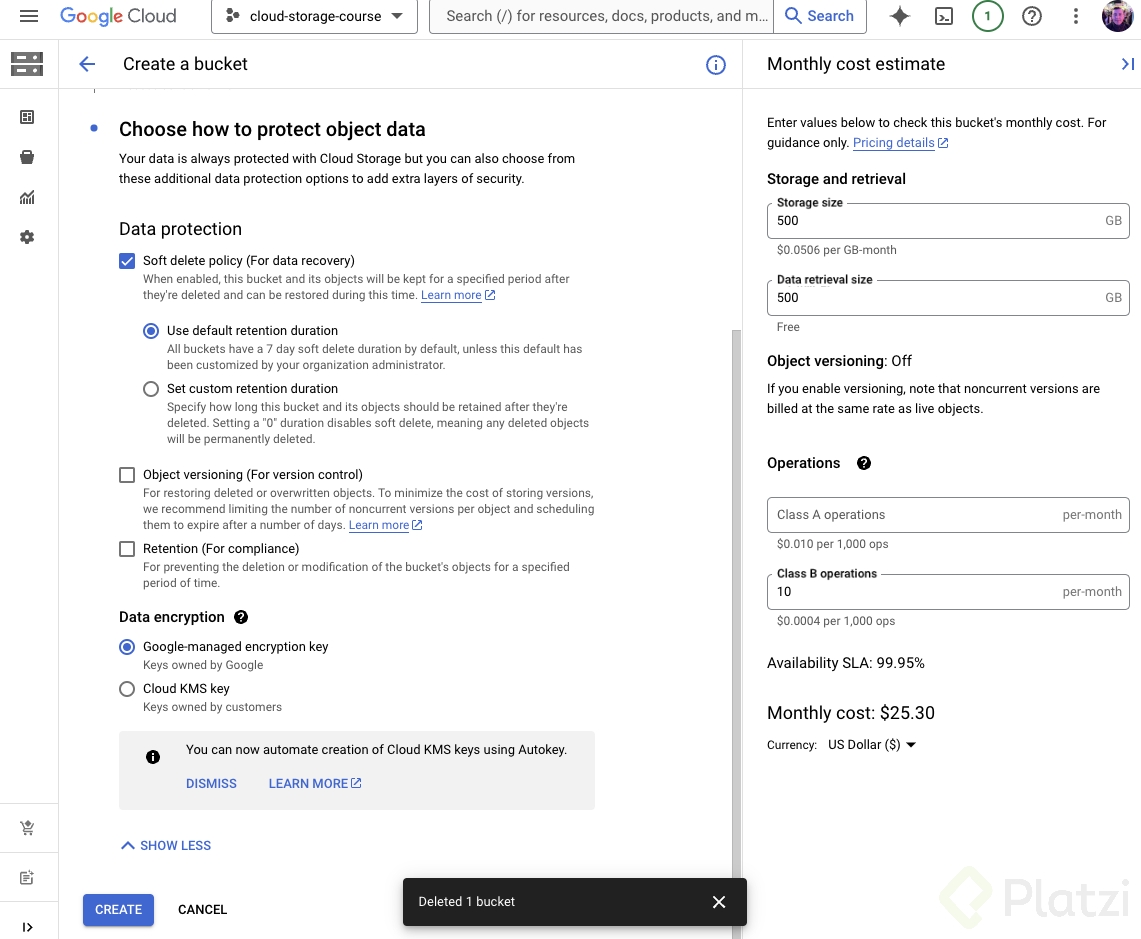This screenshot has height=939, width=1141.
Task: Open Buckets icon in left sidebar
Action: pos(27,157)
